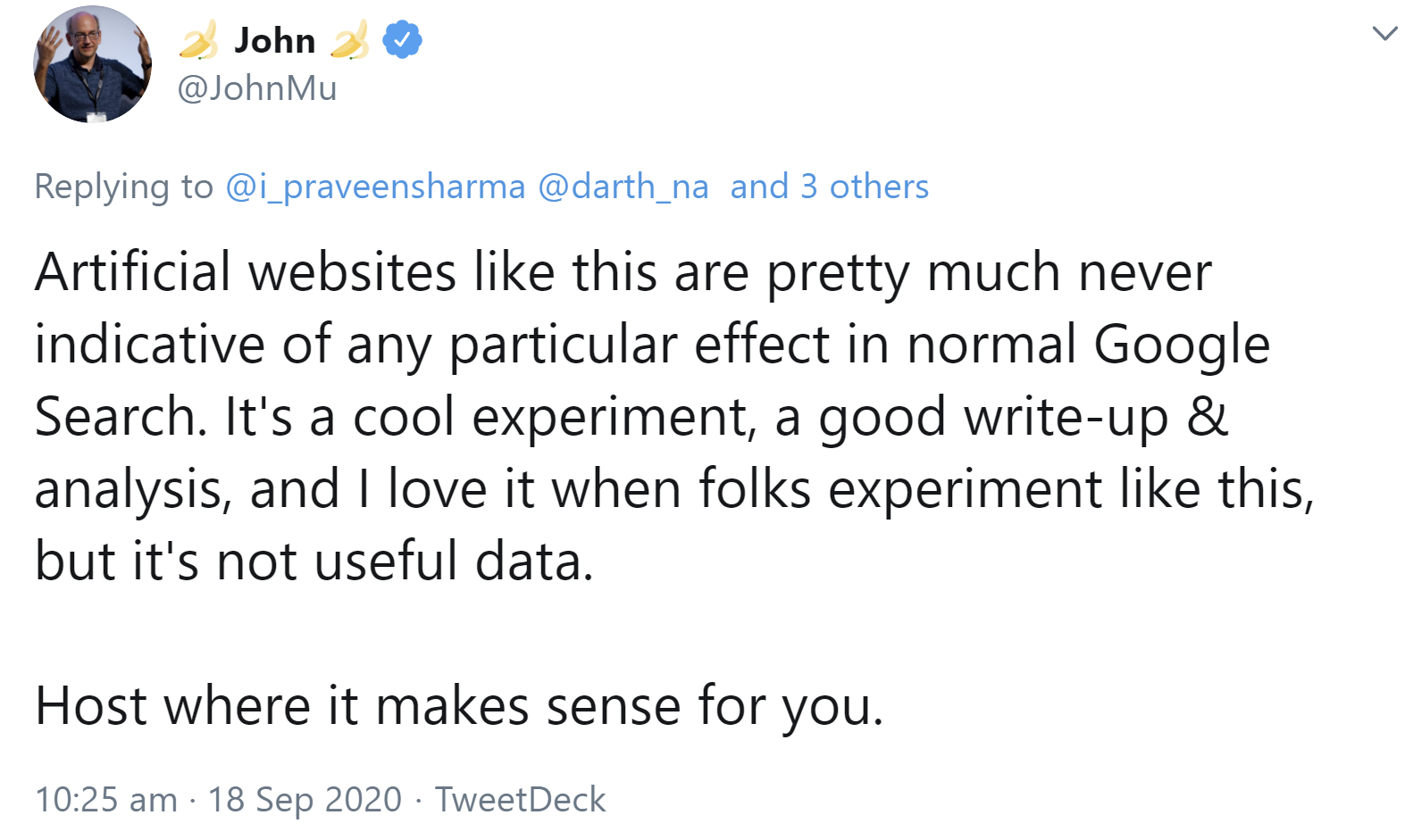Click the "Replying to" label
This screenshot has height=840, width=1413.
pyautogui.click(x=123, y=187)
